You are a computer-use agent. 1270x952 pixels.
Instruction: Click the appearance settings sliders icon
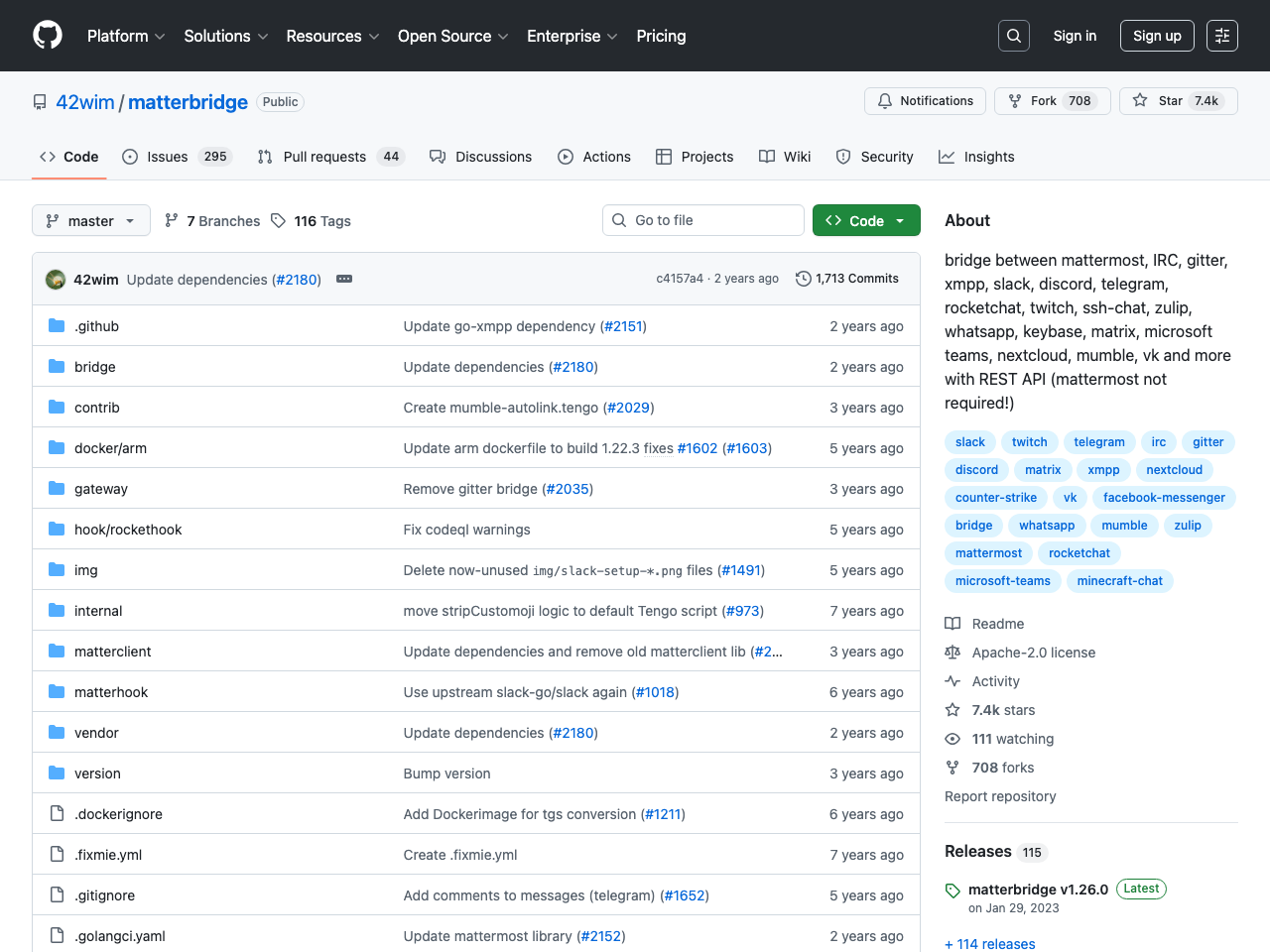(1221, 36)
